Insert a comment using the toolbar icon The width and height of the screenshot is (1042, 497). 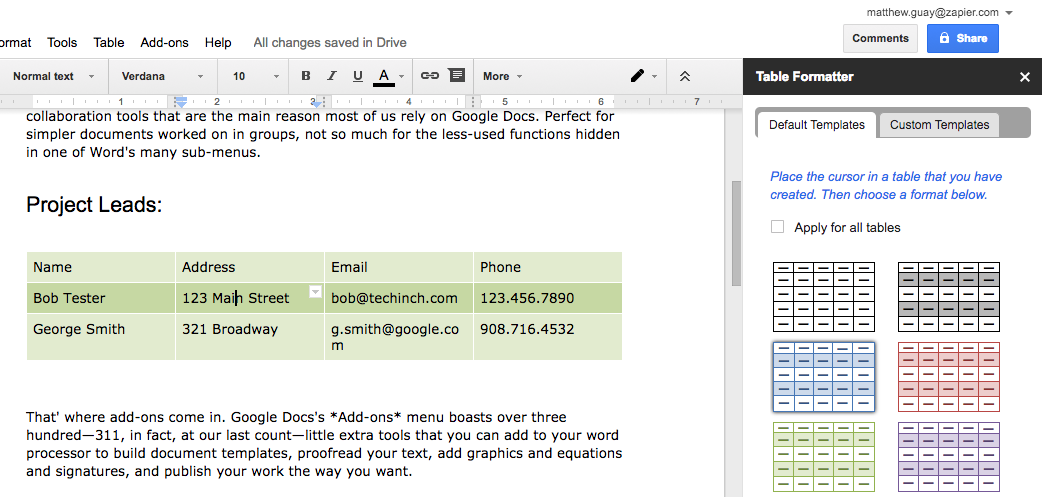point(456,76)
